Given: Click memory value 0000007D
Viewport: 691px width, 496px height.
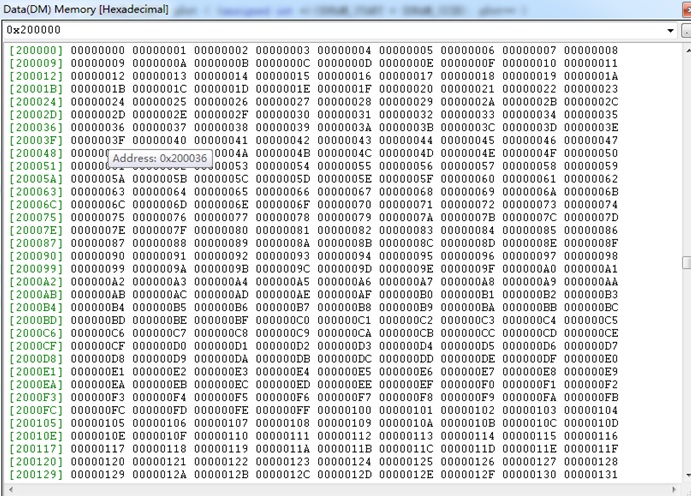Looking at the screenshot, I should 591,217.
